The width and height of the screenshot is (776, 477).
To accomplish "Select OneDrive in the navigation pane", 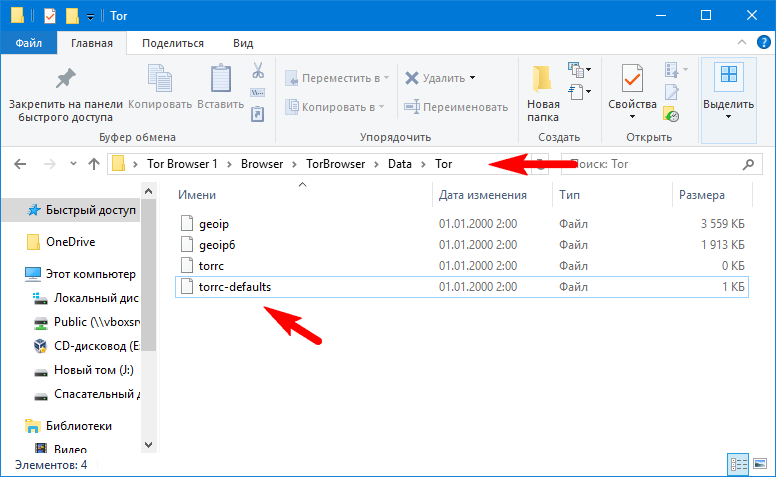I will (x=70, y=242).
